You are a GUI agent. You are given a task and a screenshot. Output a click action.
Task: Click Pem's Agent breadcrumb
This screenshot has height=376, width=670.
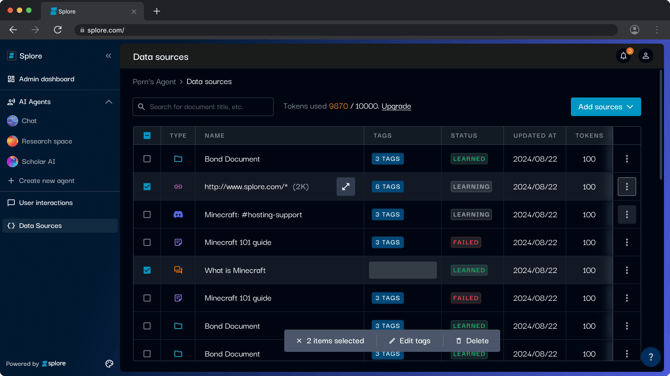[154, 82]
